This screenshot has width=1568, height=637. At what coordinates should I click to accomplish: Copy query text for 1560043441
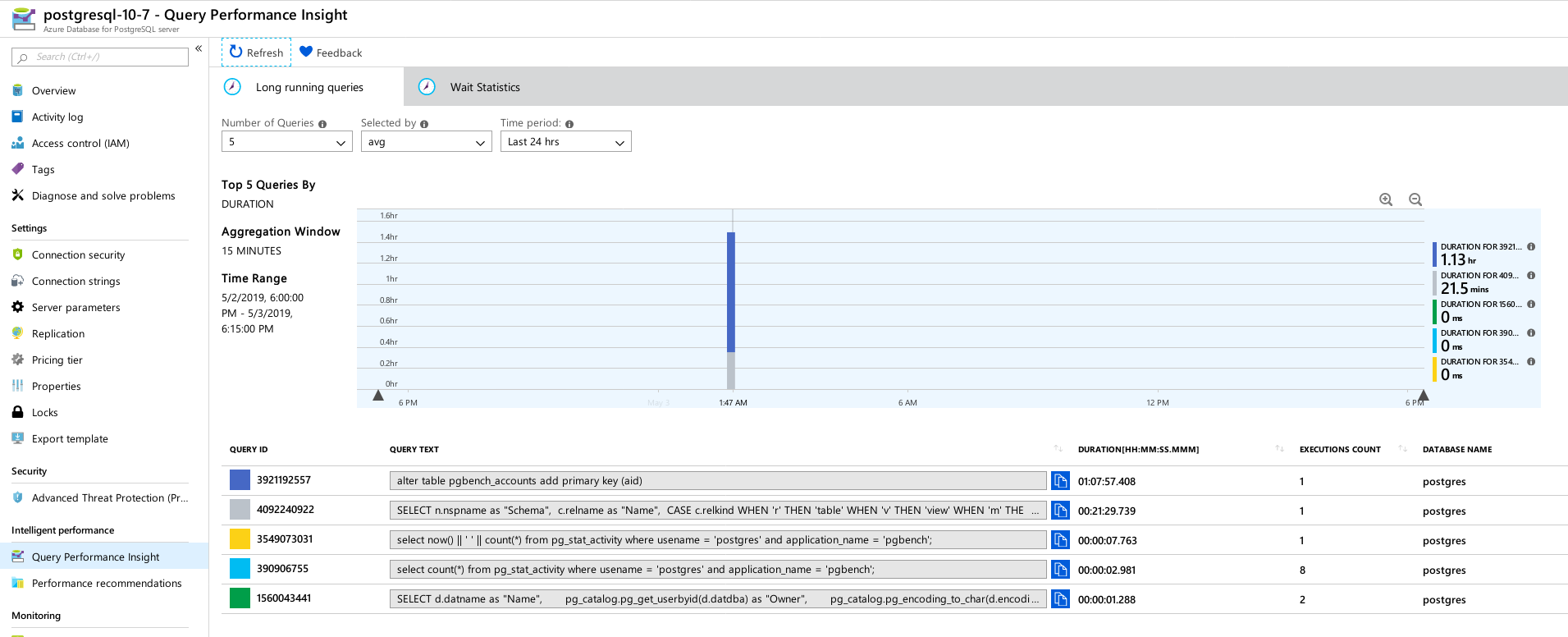tap(1060, 599)
